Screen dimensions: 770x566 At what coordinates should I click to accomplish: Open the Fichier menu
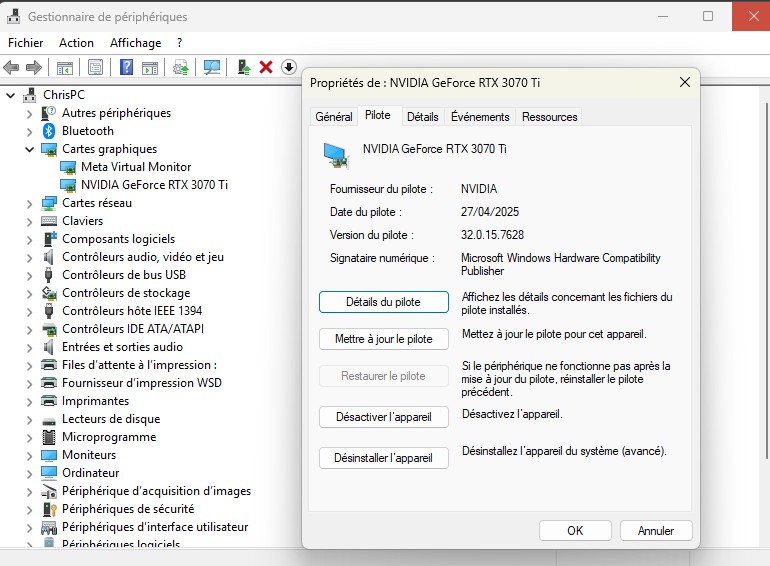26,43
